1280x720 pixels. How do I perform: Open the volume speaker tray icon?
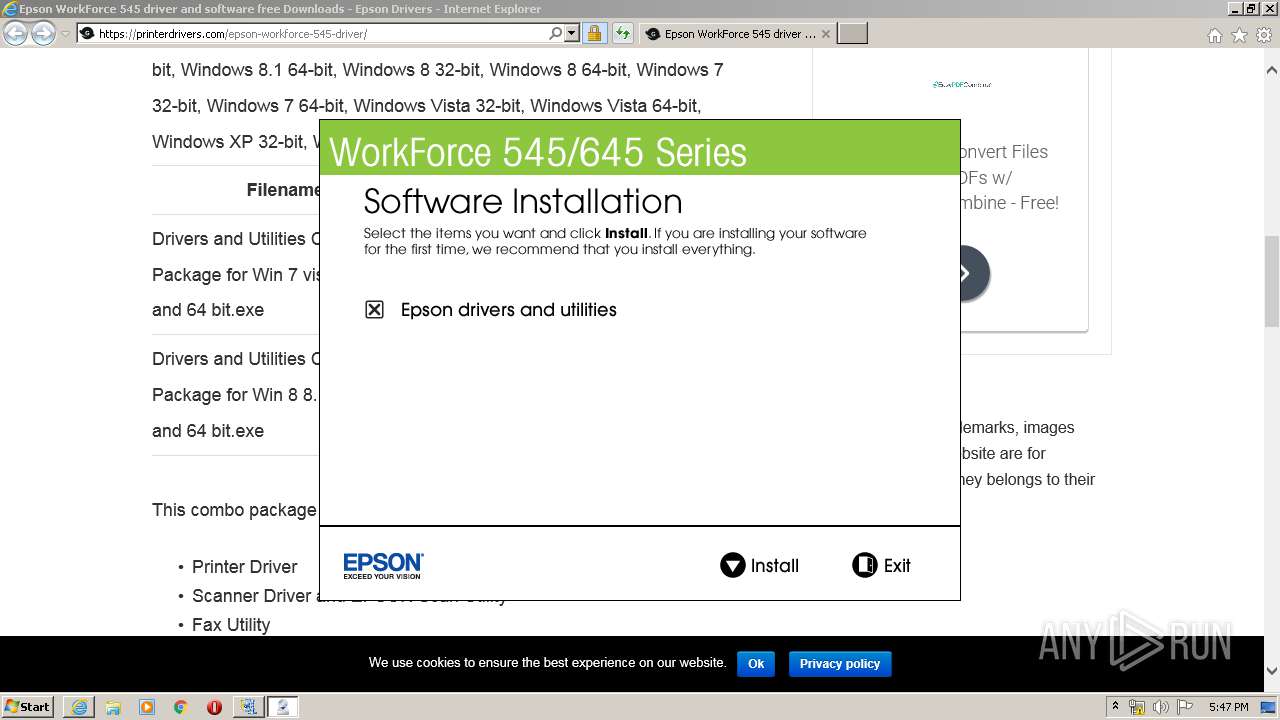[x=1161, y=707]
